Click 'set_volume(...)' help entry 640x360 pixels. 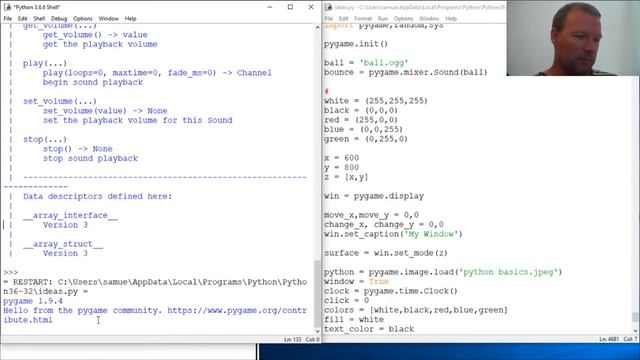click(x=60, y=101)
